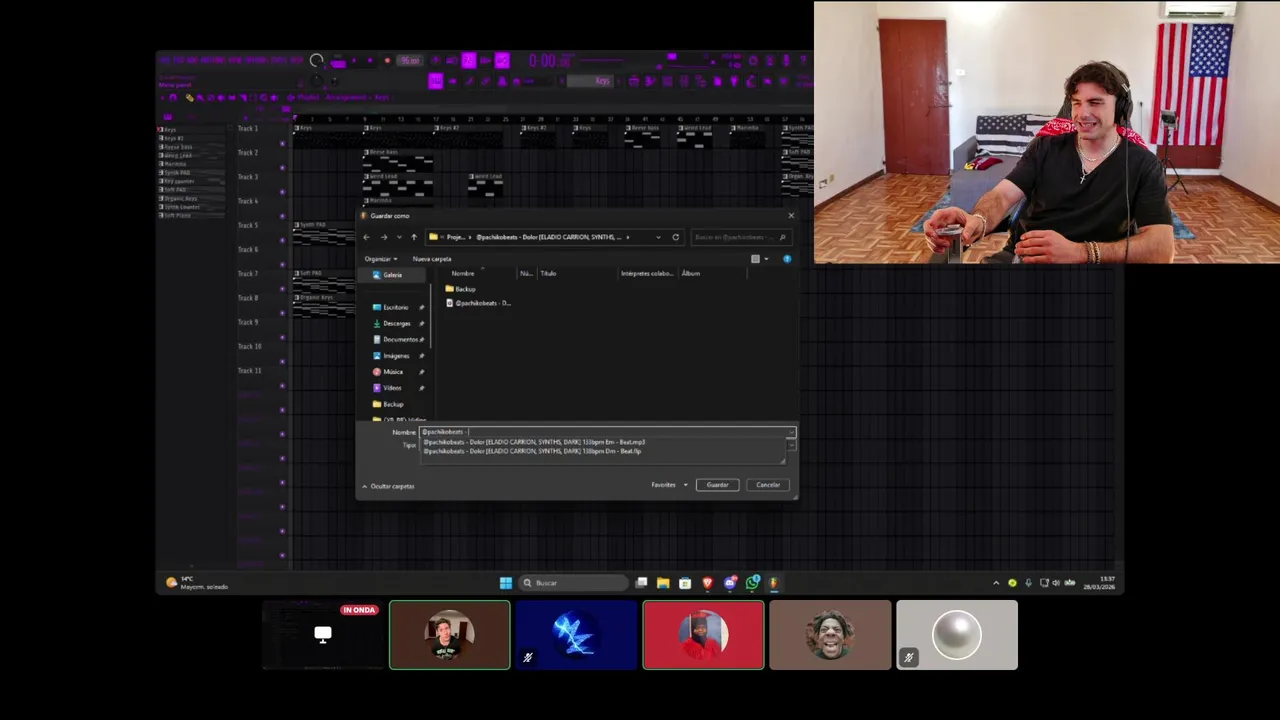Open WhatsApp from the taskbar
The width and height of the screenshot is (1280, 720).
pyautogui.click(x=753, y=583)
